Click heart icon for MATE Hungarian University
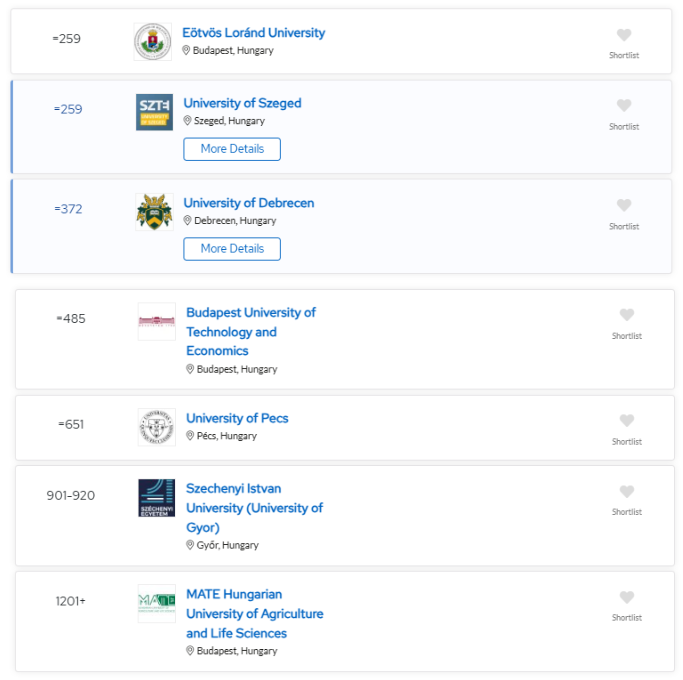Viewport: 683px width, 680px height. pos(626,597)
